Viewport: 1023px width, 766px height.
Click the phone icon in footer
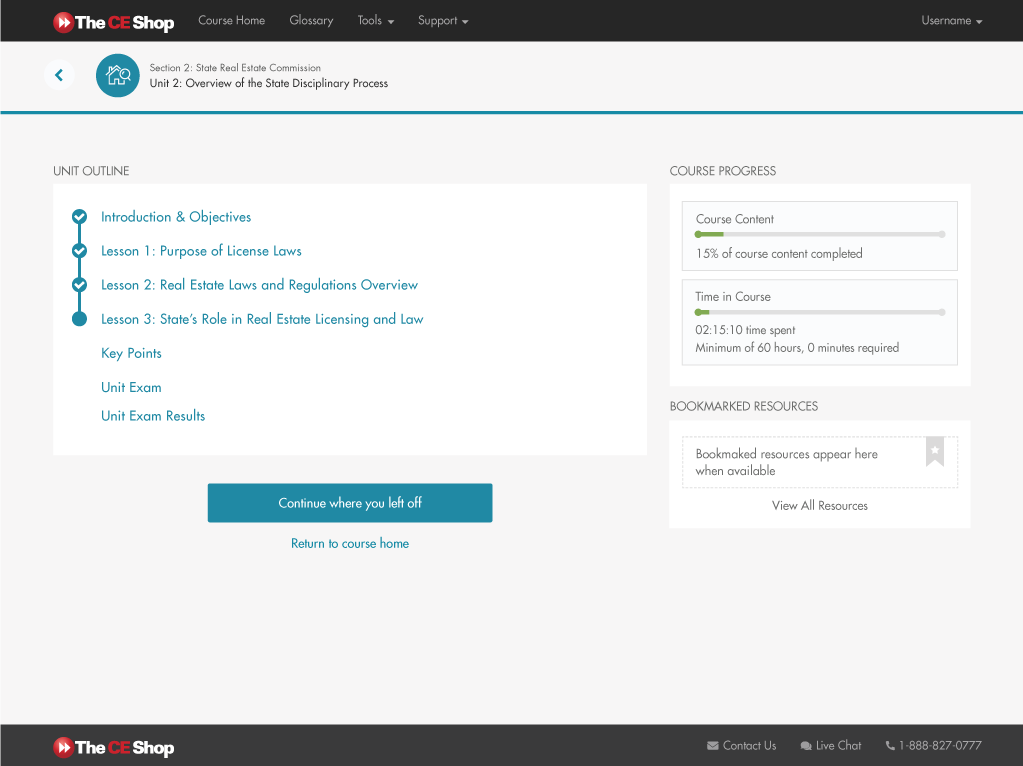890,746
